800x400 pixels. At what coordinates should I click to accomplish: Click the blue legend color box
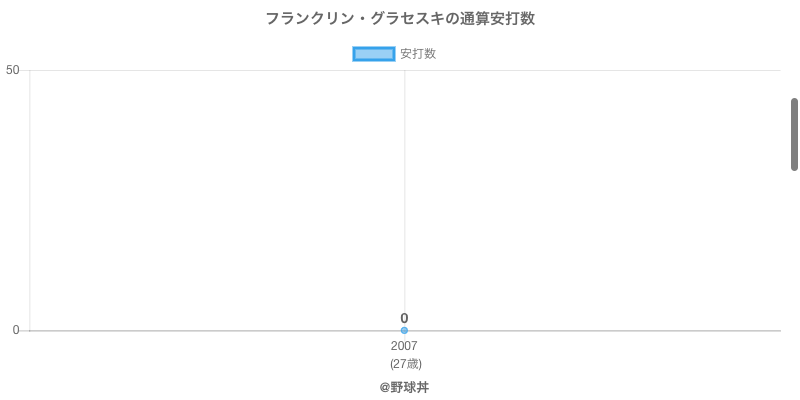click(374, 54)
